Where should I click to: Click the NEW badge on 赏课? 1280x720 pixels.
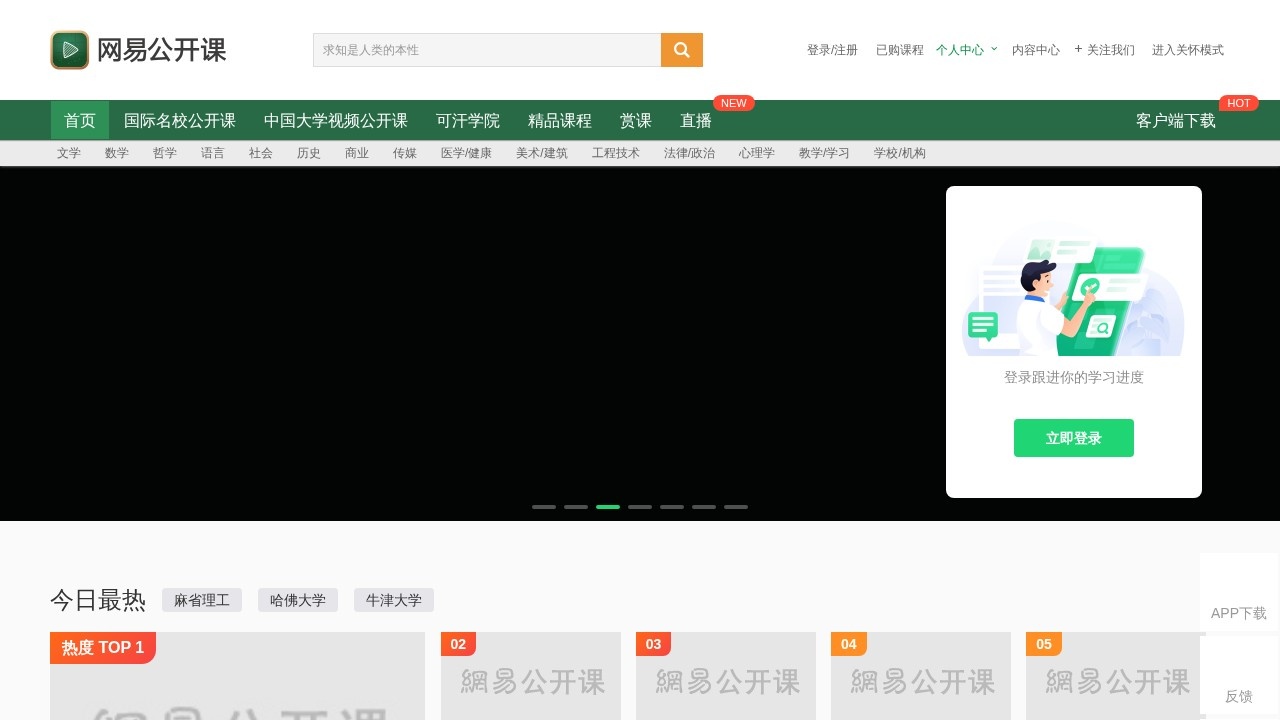click(x=733, y=103)
